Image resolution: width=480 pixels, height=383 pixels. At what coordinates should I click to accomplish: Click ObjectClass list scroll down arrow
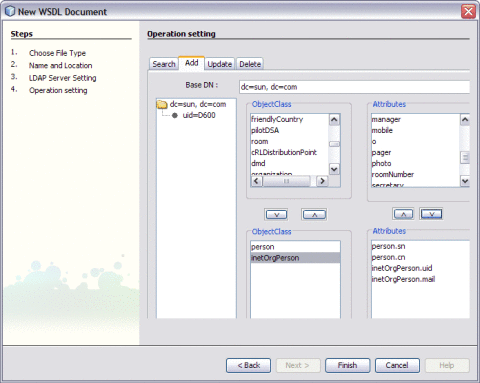point(334,169)
